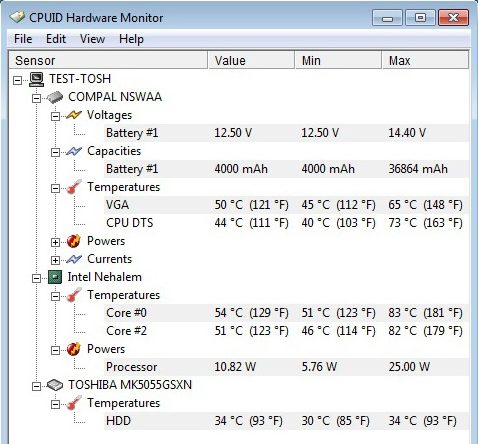The height and width of the screenshot is (444, 478).
Task: Click the Intel Nehalem processor icon
Action: [x=55, y=277]
